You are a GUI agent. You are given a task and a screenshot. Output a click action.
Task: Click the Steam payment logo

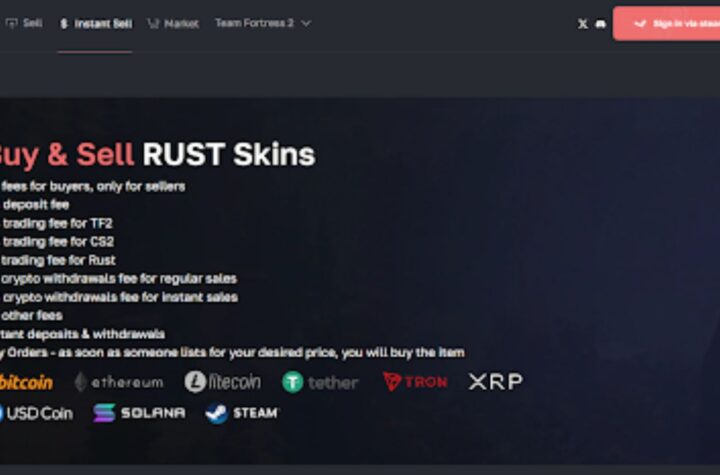pyautogui.click(x=242, y=413)
